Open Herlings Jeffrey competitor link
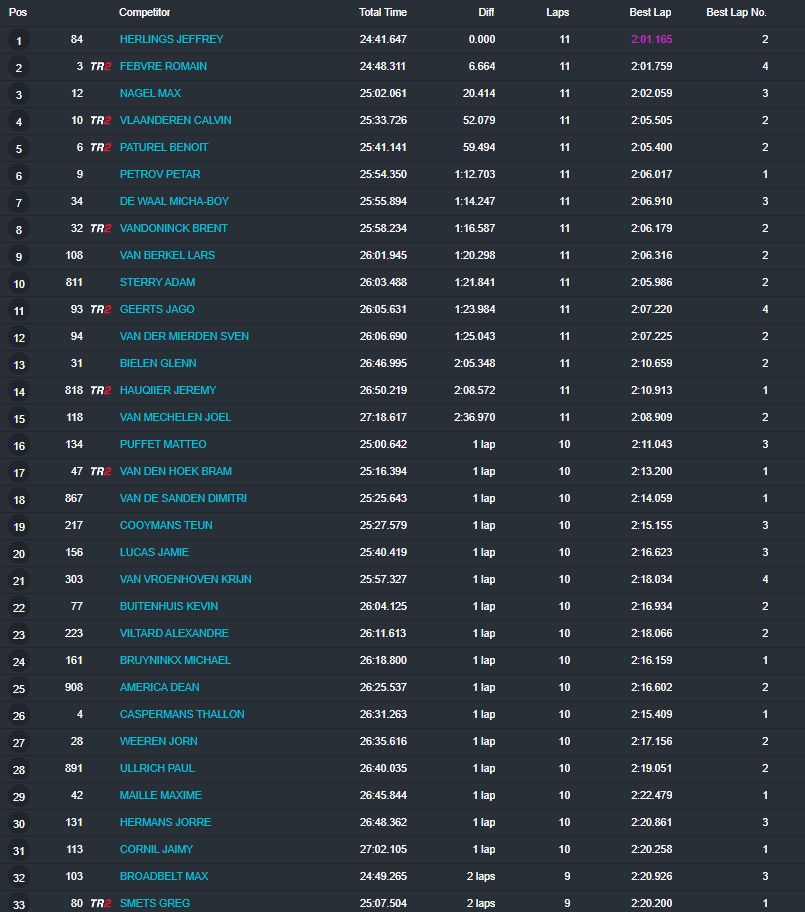The height and width of the screenshot is (912, 805). click(x=171, y=40)
